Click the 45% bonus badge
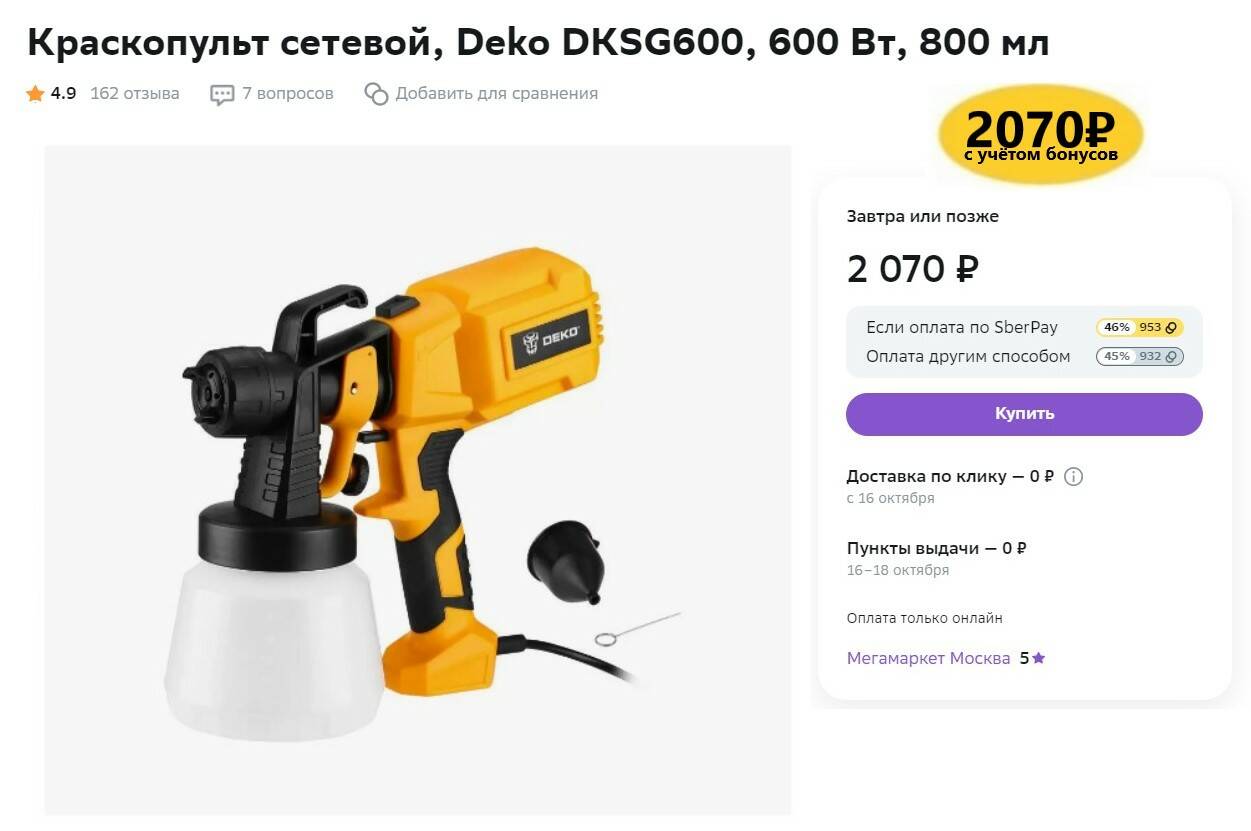Viewport: 1251px width, 831px height. point(1116,357)
